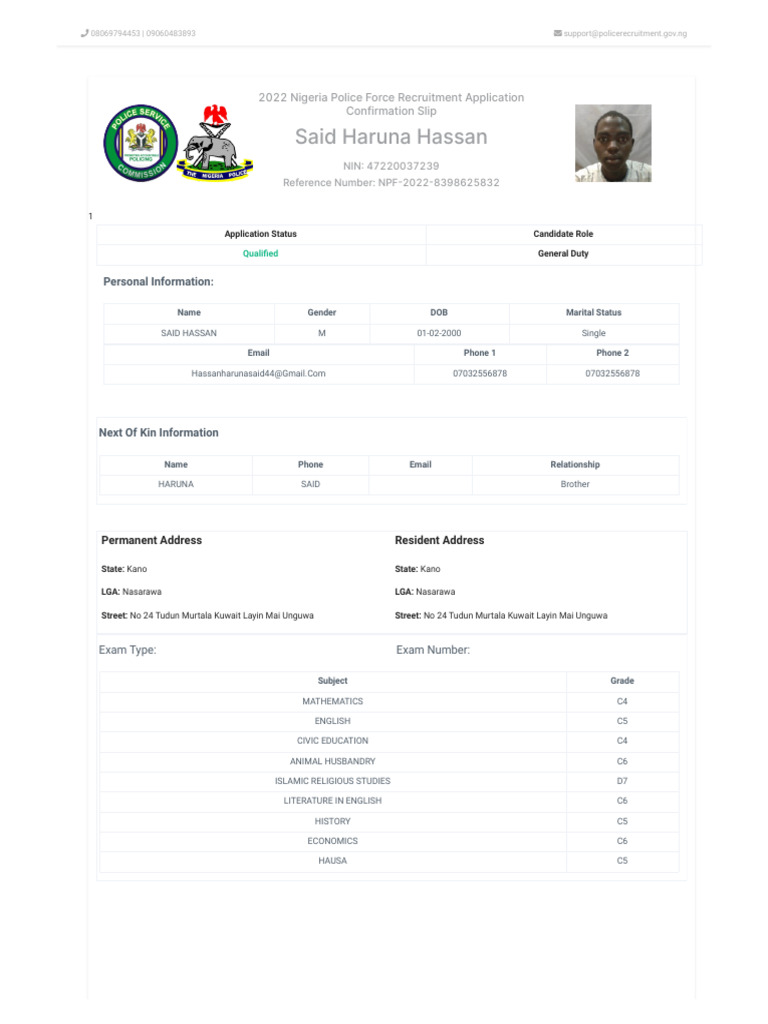This screenshot has width=768, height=1024.
Task: Click Resident Address LGA: Nasarawa
Action: coord(425,592)
